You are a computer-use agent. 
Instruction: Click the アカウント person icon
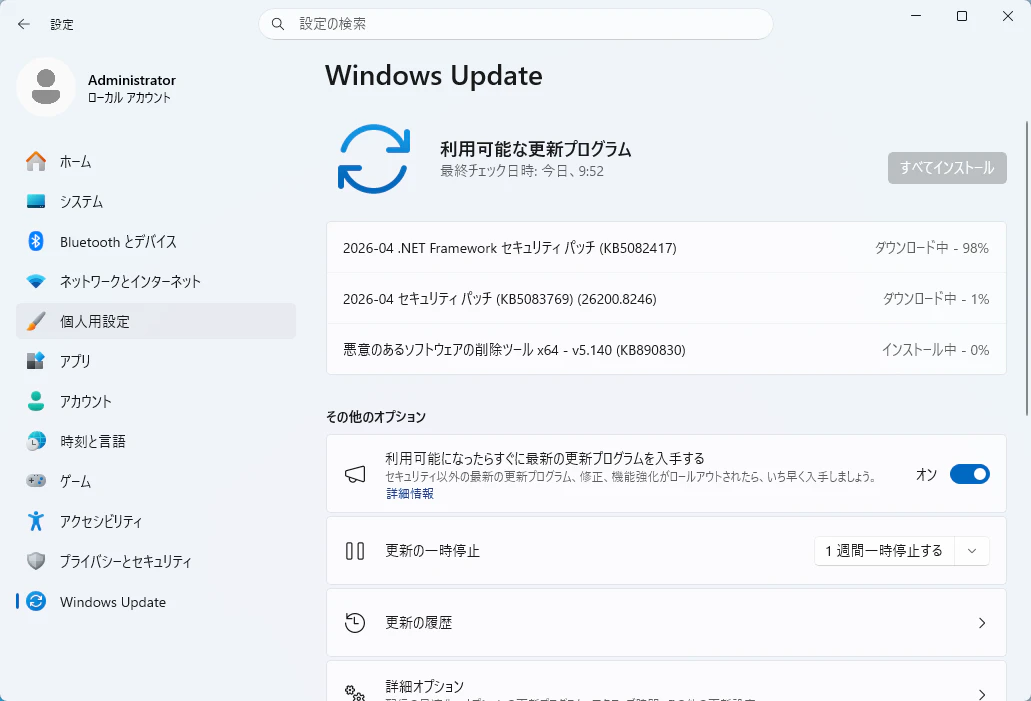pos(36,401)
